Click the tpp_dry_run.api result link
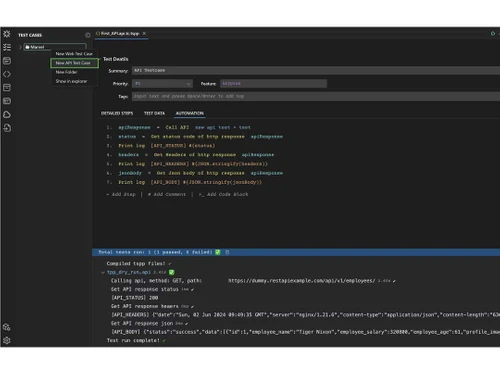 (128, 272)
